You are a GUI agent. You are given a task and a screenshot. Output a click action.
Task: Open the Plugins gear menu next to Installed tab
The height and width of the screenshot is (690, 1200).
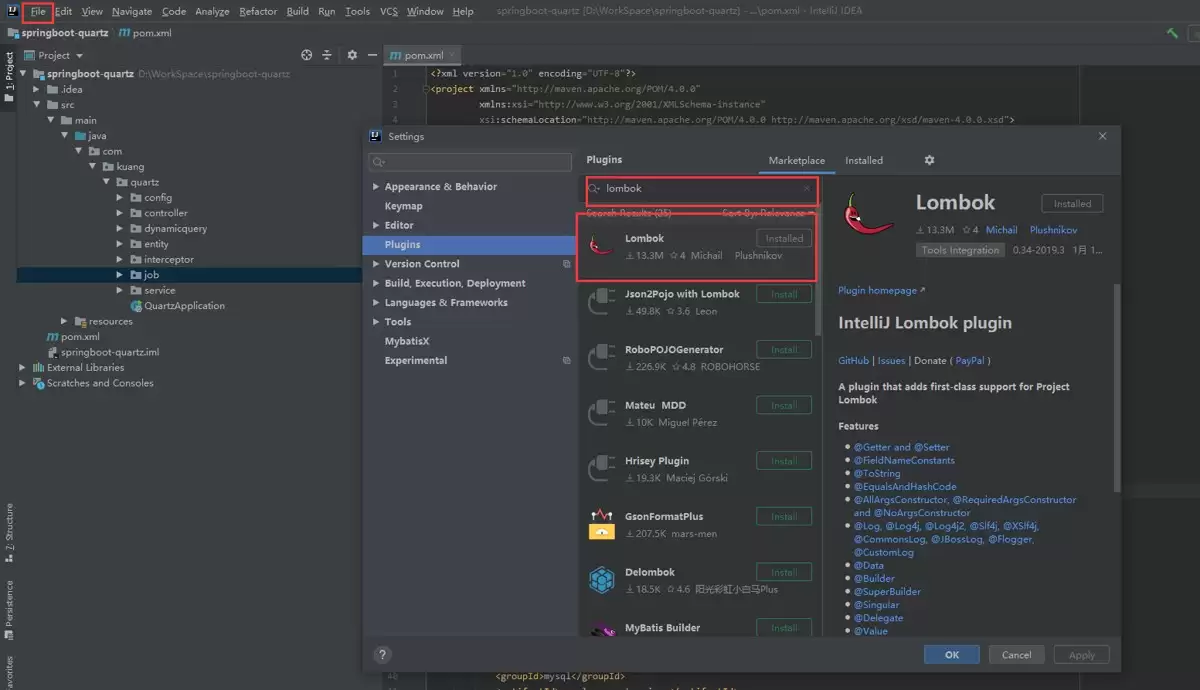(929, 160)
